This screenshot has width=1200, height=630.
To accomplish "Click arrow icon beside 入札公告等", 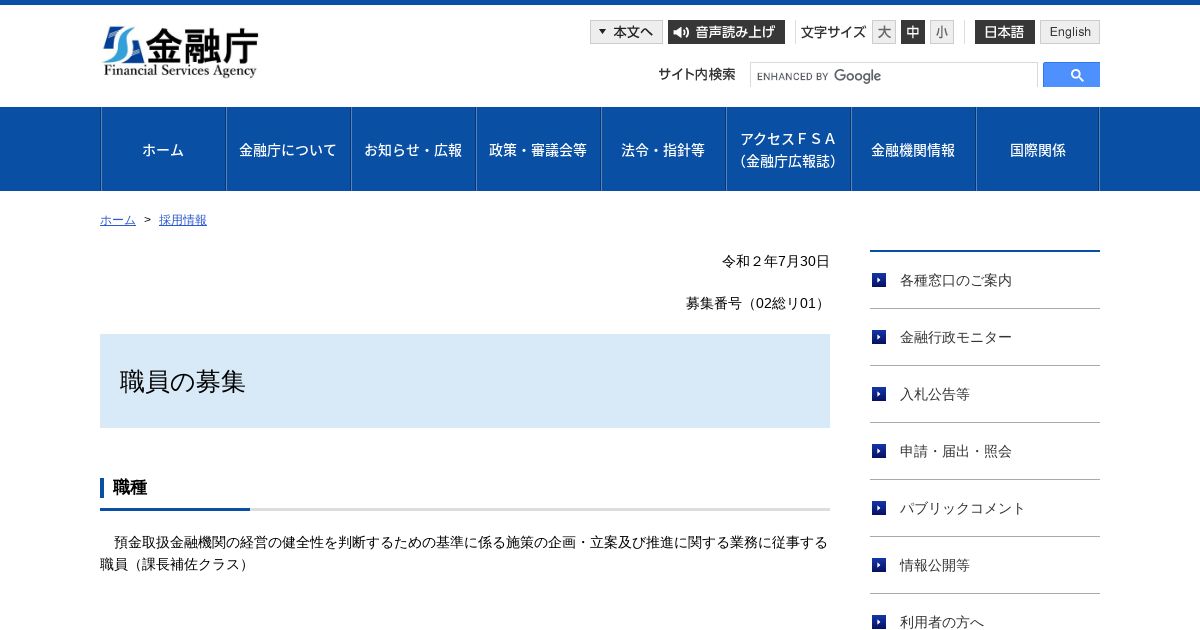I will [x=879, y=394].
